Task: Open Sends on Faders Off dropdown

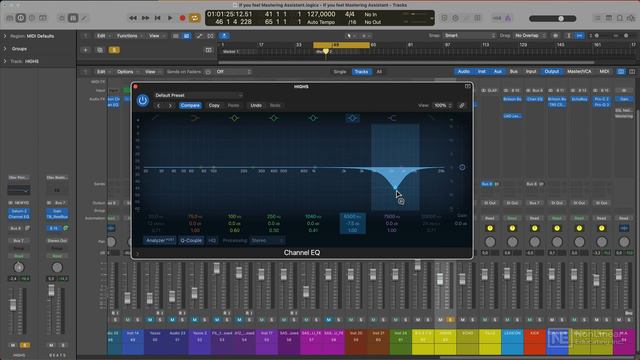Action: click(233, 72)
